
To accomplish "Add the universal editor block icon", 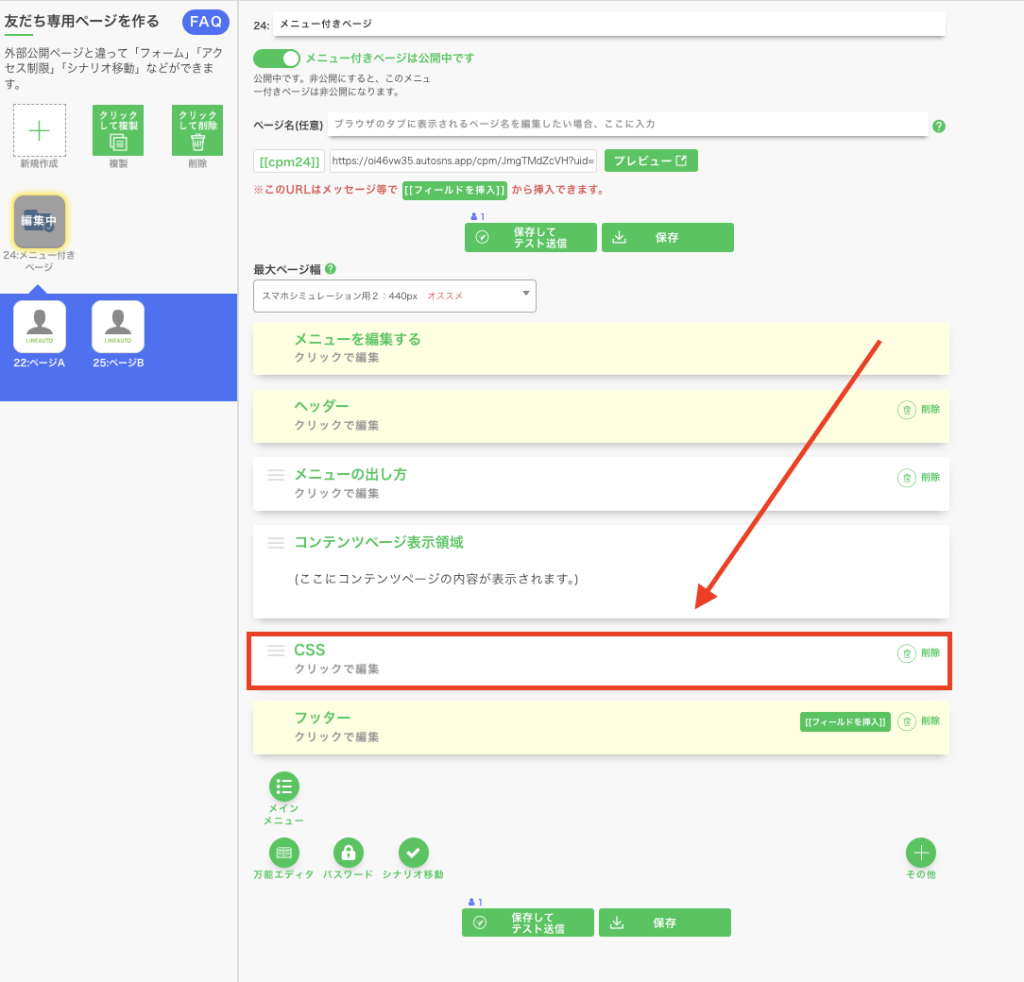I will [x=284, y=852].
